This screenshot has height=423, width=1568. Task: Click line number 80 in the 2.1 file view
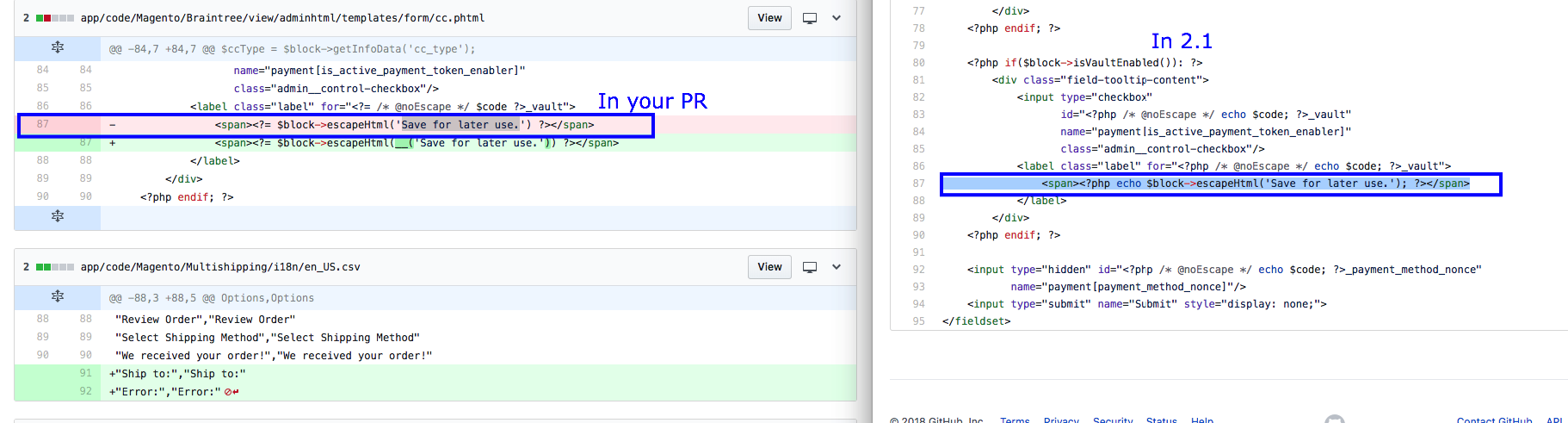click(x=918, y=63)
